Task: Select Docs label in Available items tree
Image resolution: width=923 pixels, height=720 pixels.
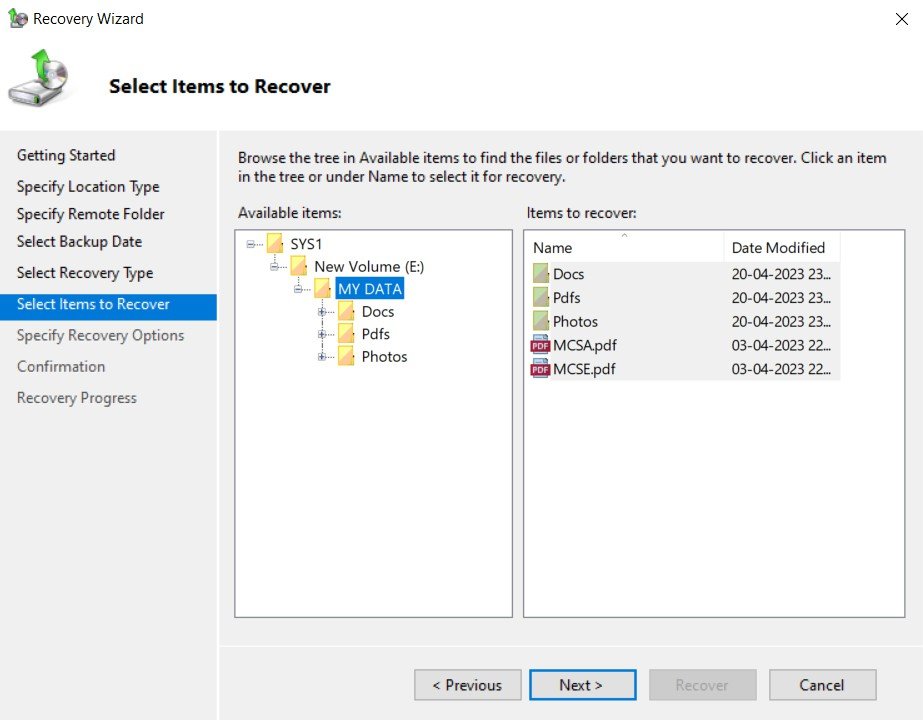Action: 378,311
